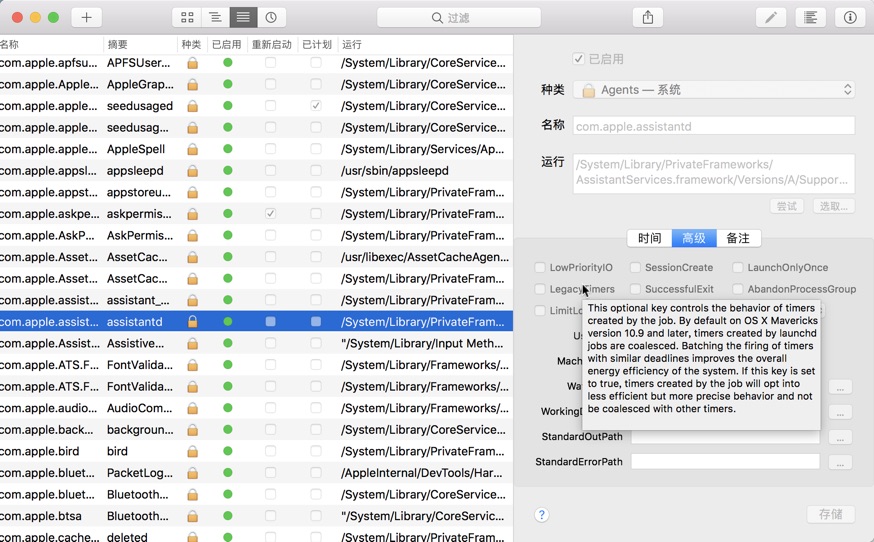Click the 名称 field com.apple.assistantd
This screenshot has height=542, width=874.
[713, 126]
